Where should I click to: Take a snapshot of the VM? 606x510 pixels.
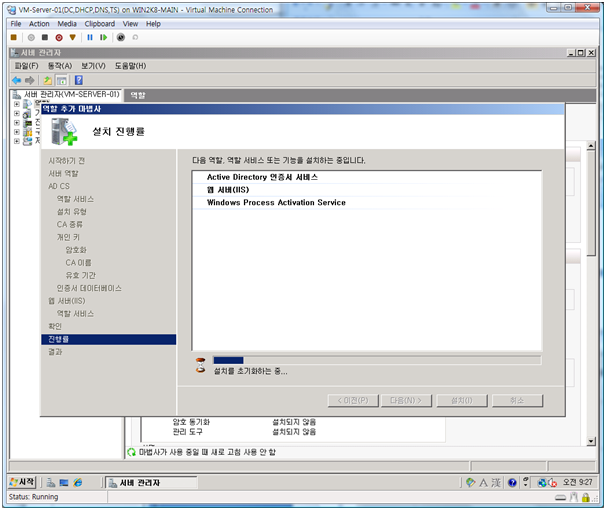pos(121,37)
